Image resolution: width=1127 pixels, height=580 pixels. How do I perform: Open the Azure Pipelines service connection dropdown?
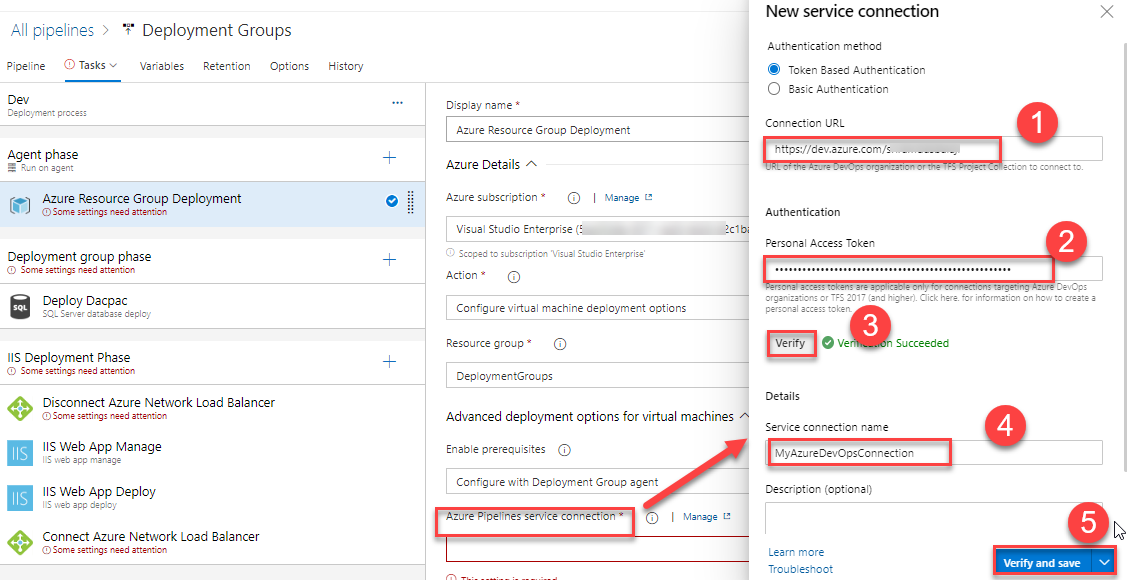tap(597, 549)
